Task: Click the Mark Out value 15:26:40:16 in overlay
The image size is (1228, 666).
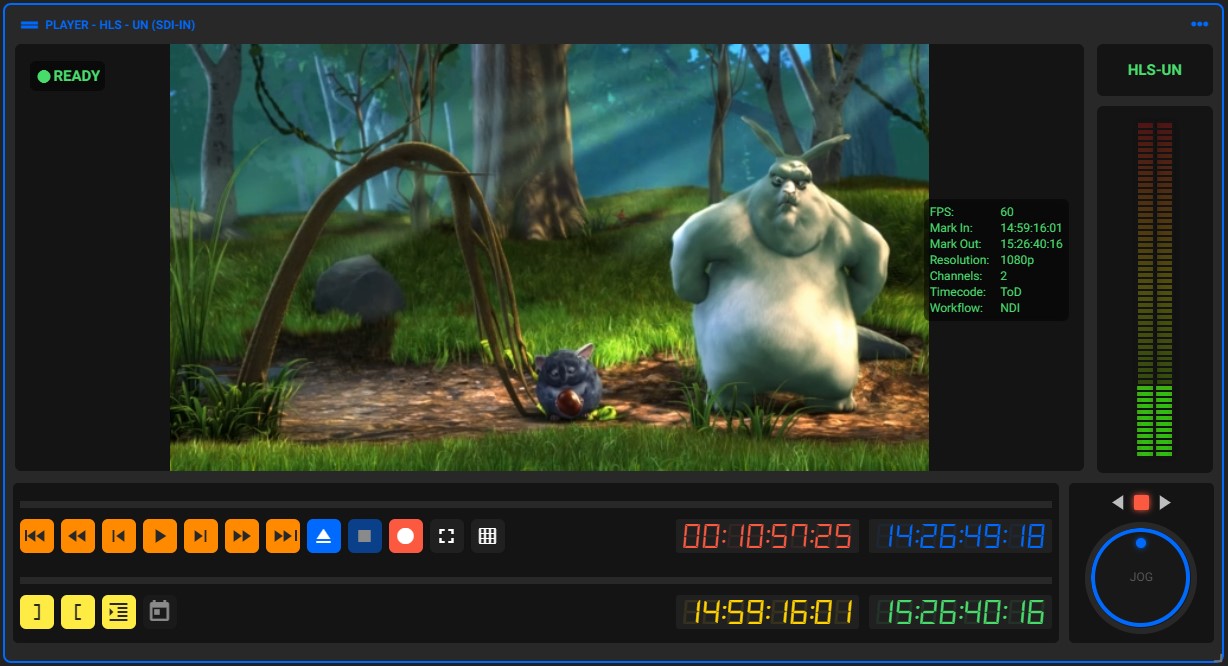Action: pos(1031,244)
